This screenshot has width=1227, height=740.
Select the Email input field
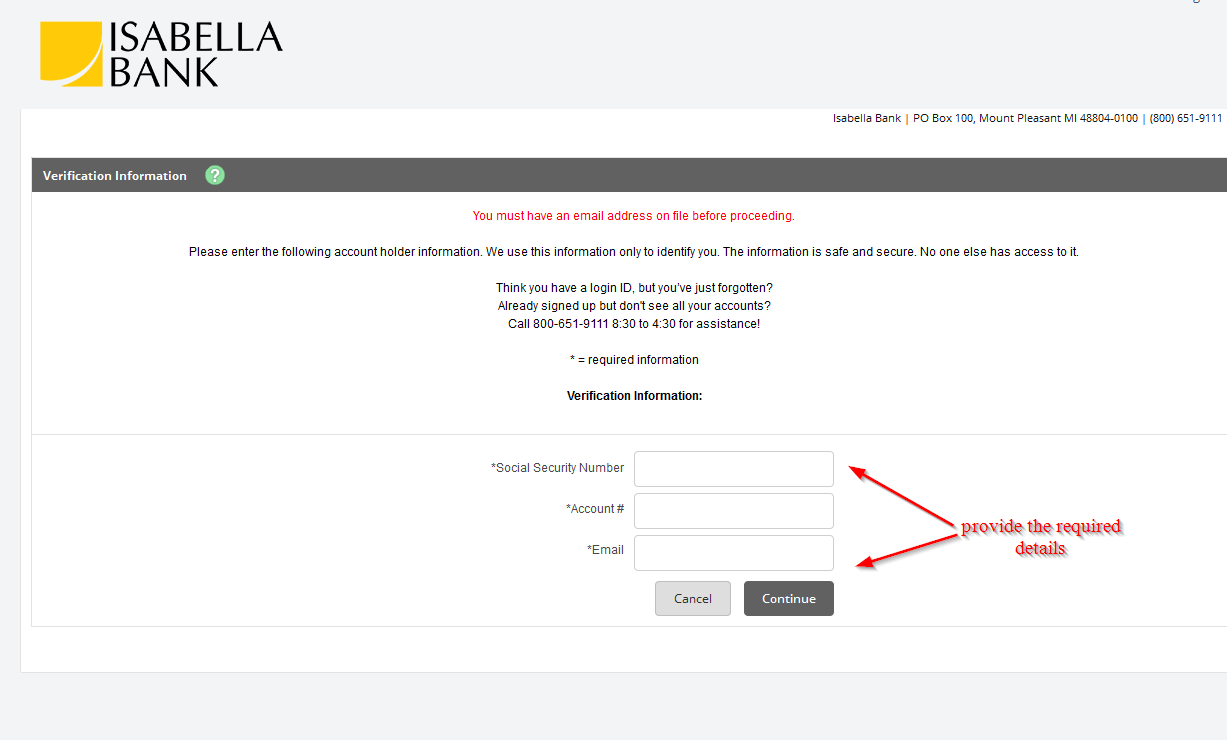coord(734,553)
